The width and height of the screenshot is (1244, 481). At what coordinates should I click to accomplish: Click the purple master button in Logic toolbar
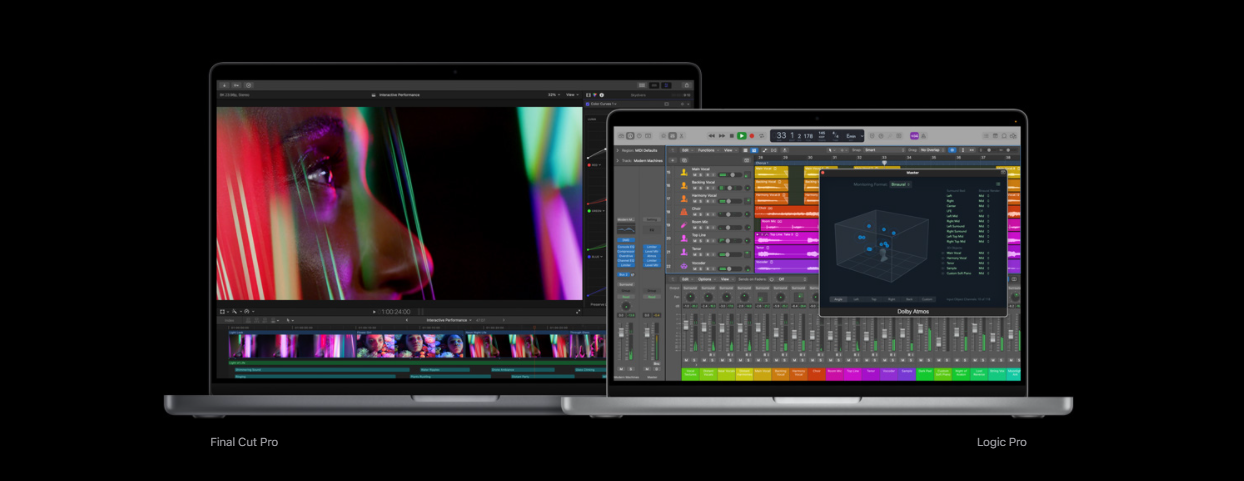[x=914, y=136]
